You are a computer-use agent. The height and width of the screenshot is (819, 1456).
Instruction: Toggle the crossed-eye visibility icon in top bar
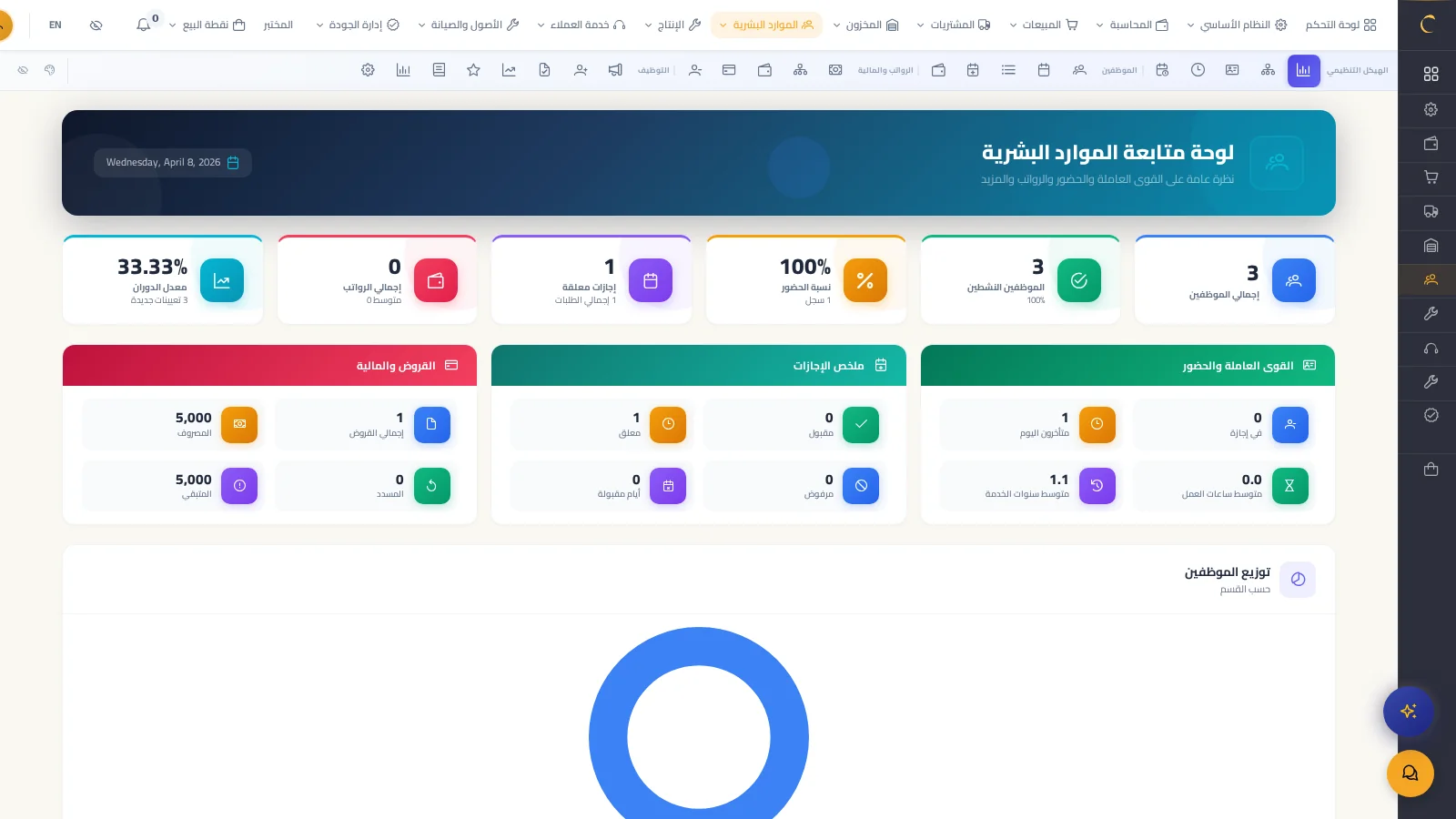(x=96, y=25)
